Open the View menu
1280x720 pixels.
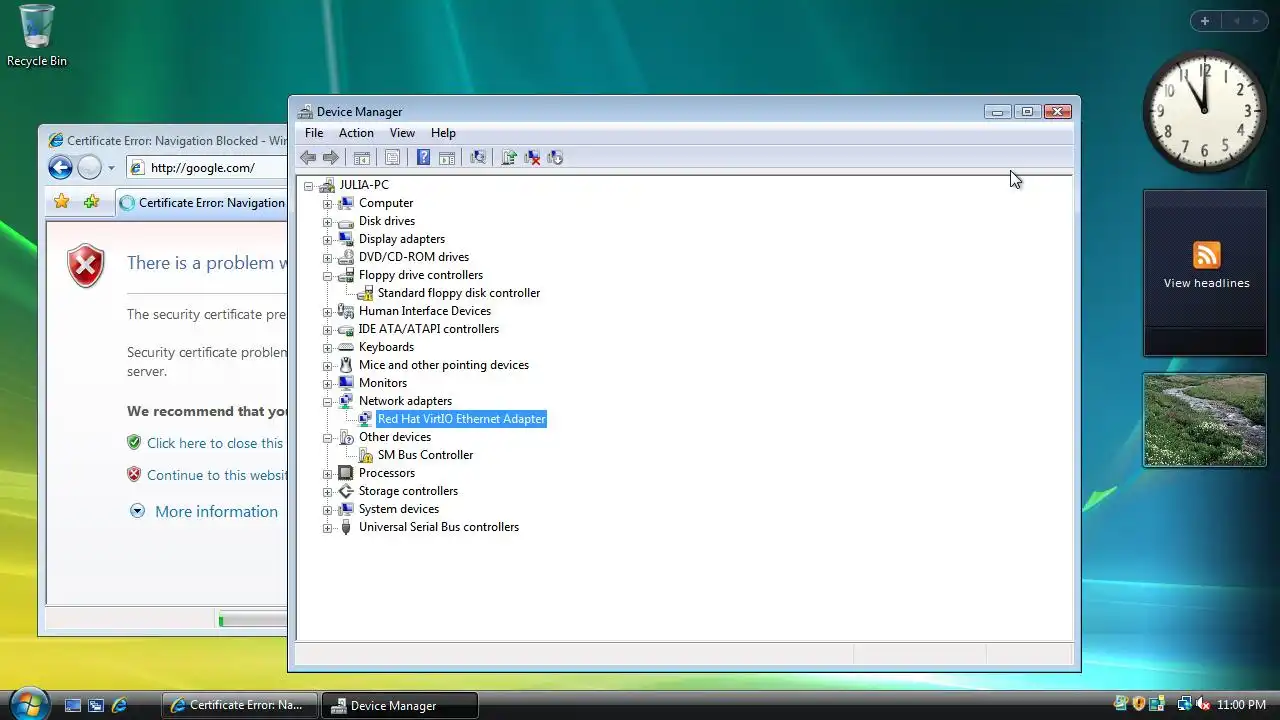tap(402, 133)
